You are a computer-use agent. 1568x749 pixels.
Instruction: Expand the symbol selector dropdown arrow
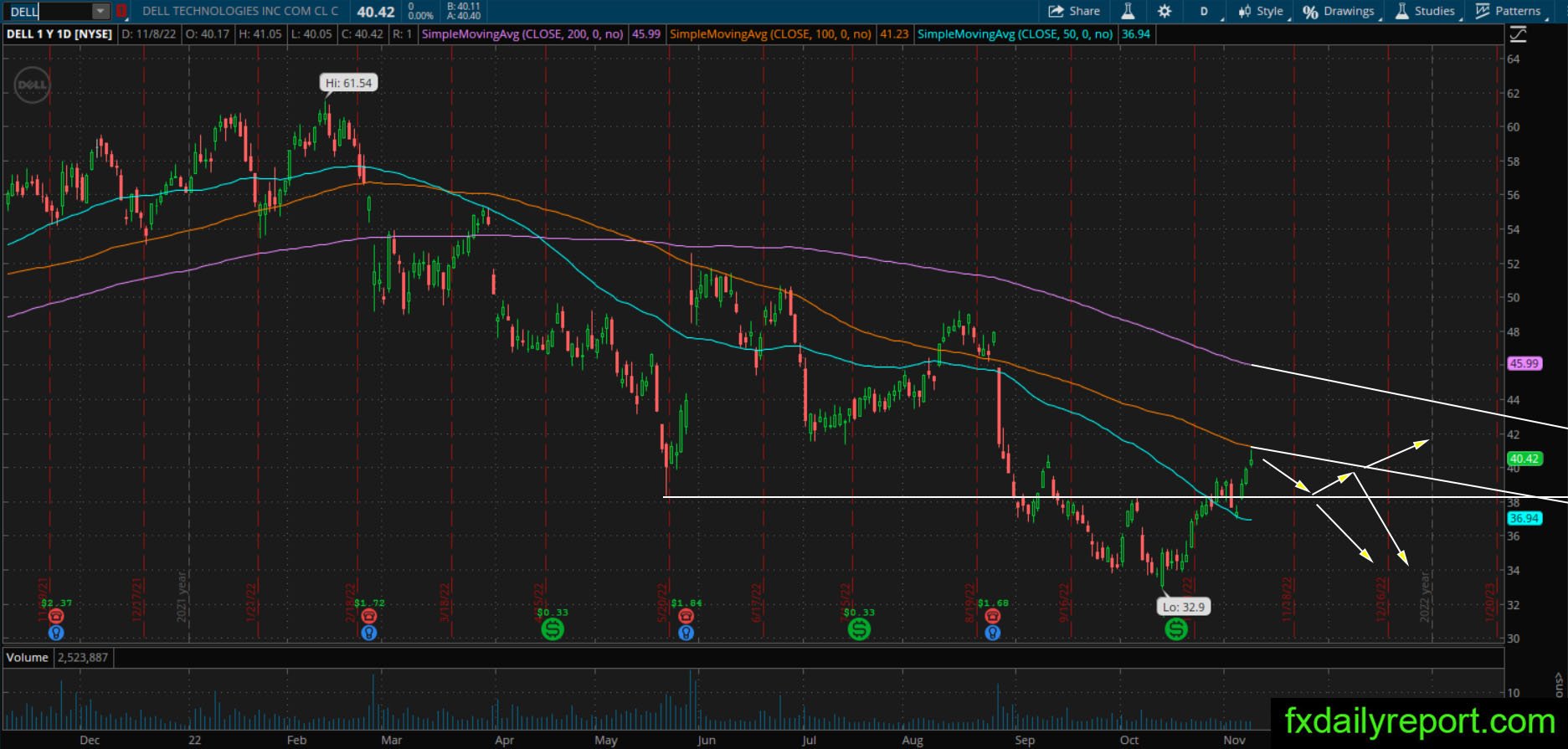tap(100, 11)
